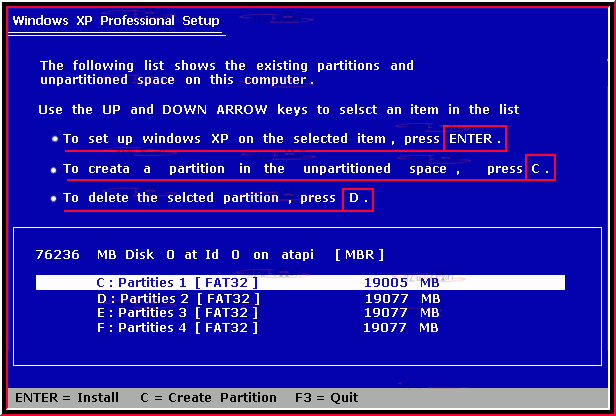This screenshot has height=416, width=616.
Task: Click ENTER = Install in status bar
Action: click(x=67, y=398)
